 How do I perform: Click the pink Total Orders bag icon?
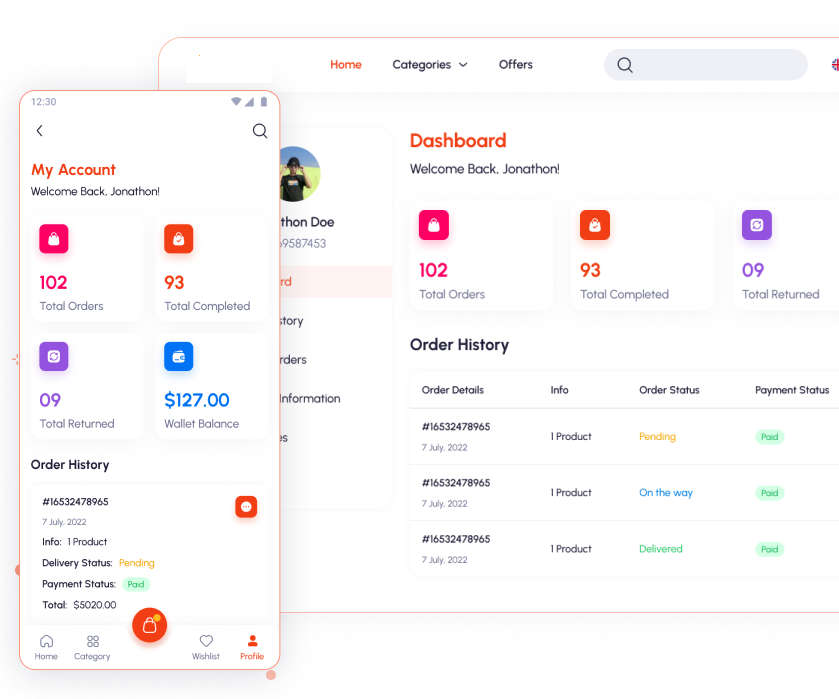[x=53, y=239]
